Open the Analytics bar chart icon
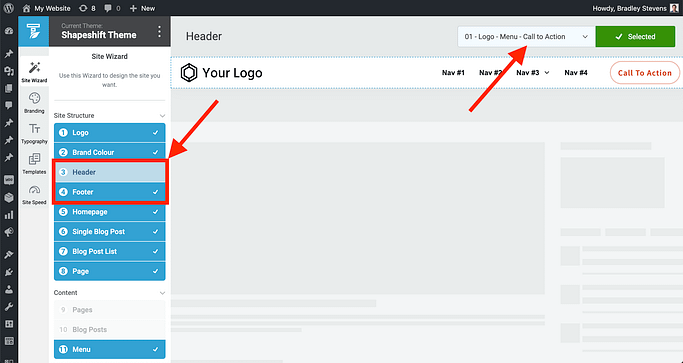The width and height of the screenshot is (683, 363). pyautogui.click(x=9, y=215)
